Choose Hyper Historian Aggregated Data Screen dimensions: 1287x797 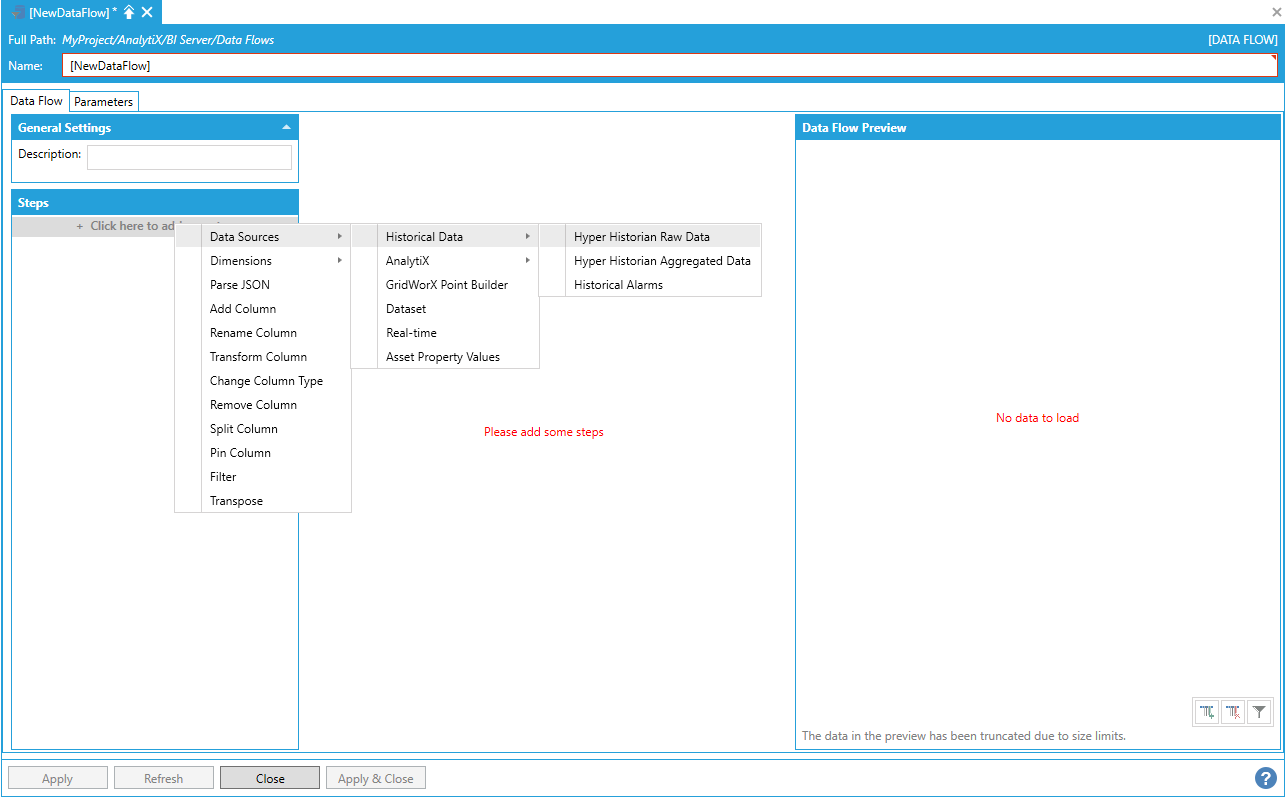pos(662,261)
